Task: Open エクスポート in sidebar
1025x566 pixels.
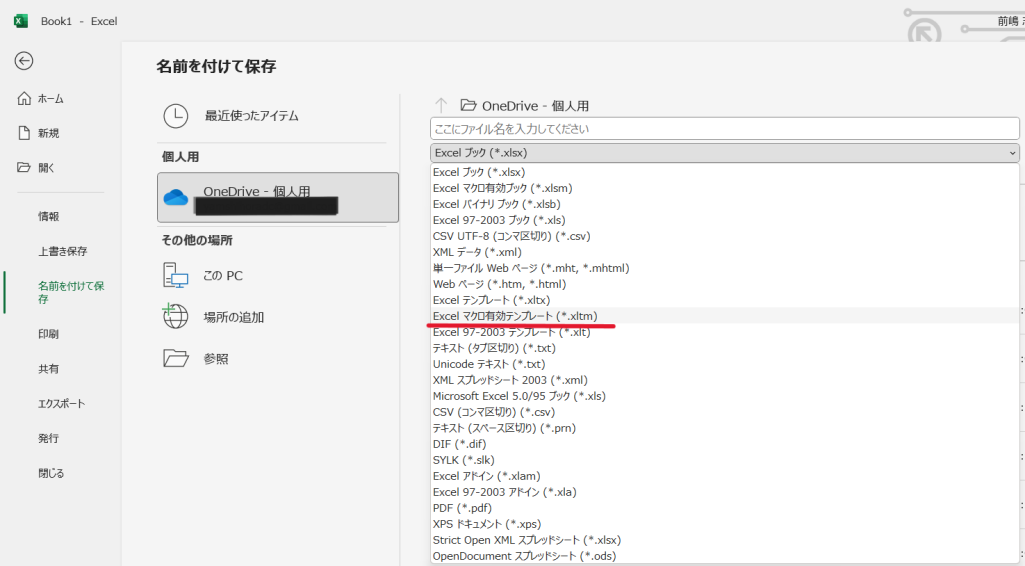Action: coord(61,403)
